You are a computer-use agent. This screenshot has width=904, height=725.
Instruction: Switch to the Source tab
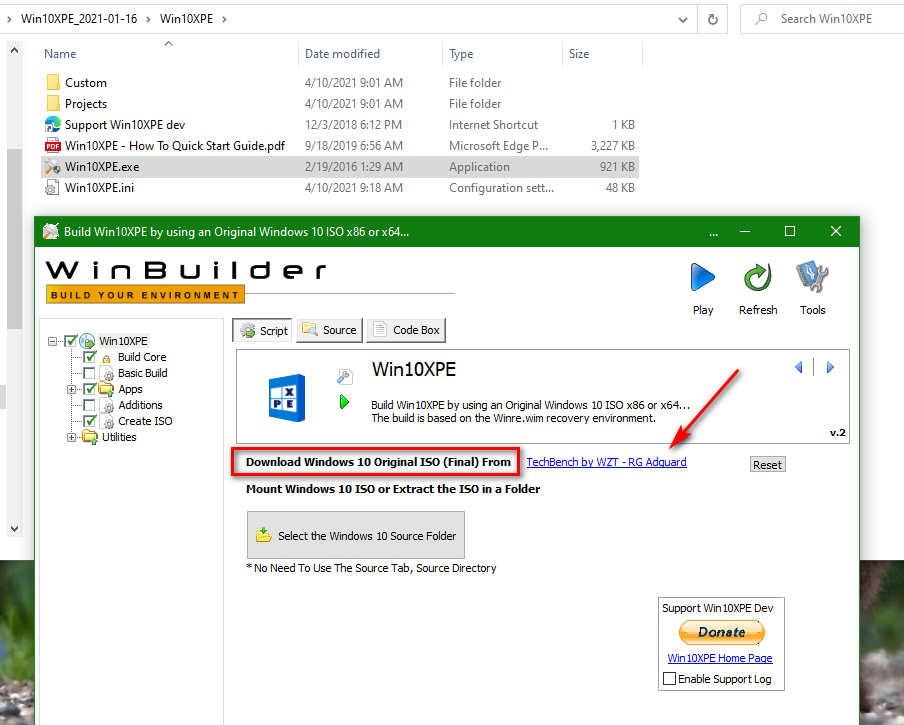[x=329, y=330]
